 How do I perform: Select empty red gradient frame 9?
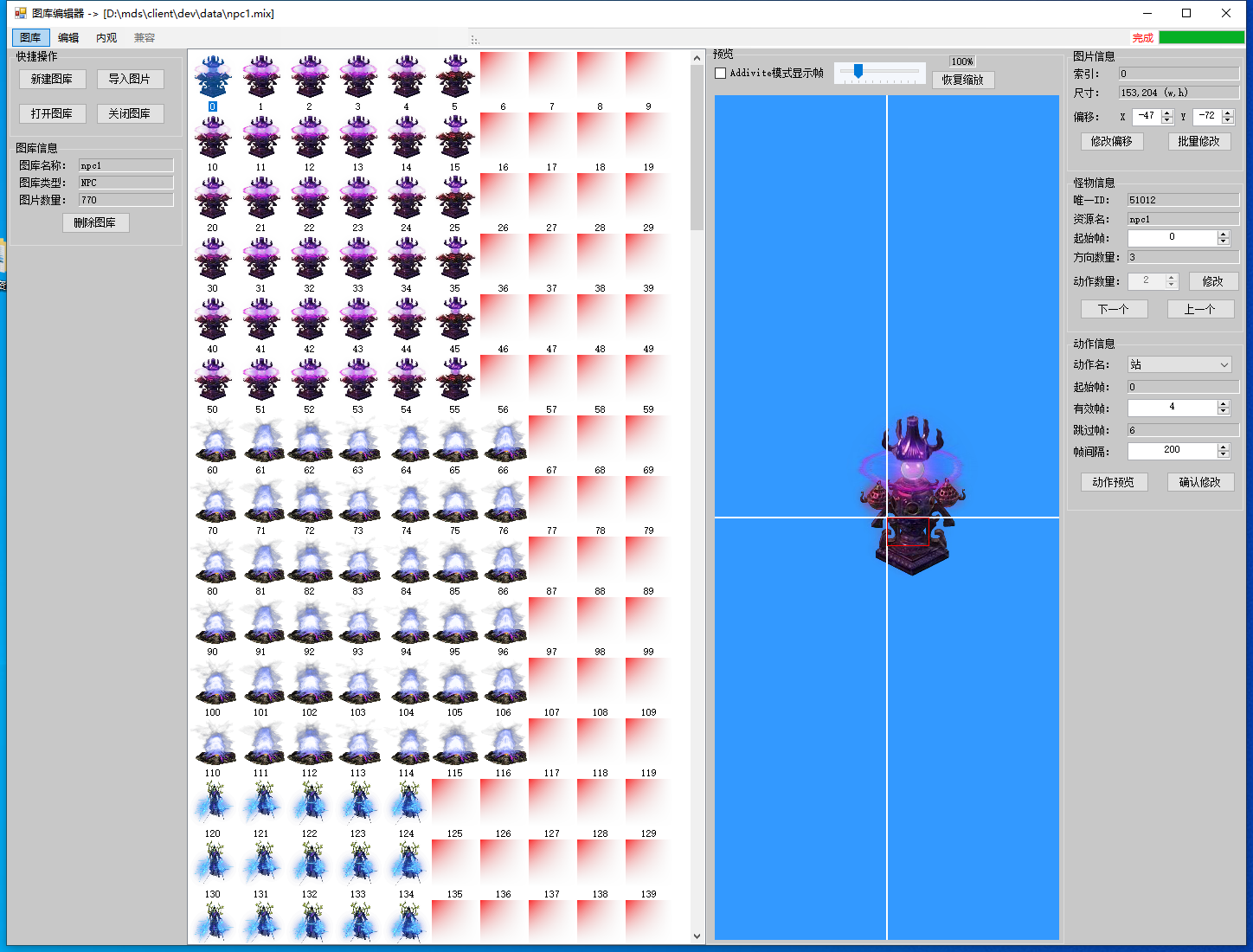pyautogui.click(x=648, y=76)
